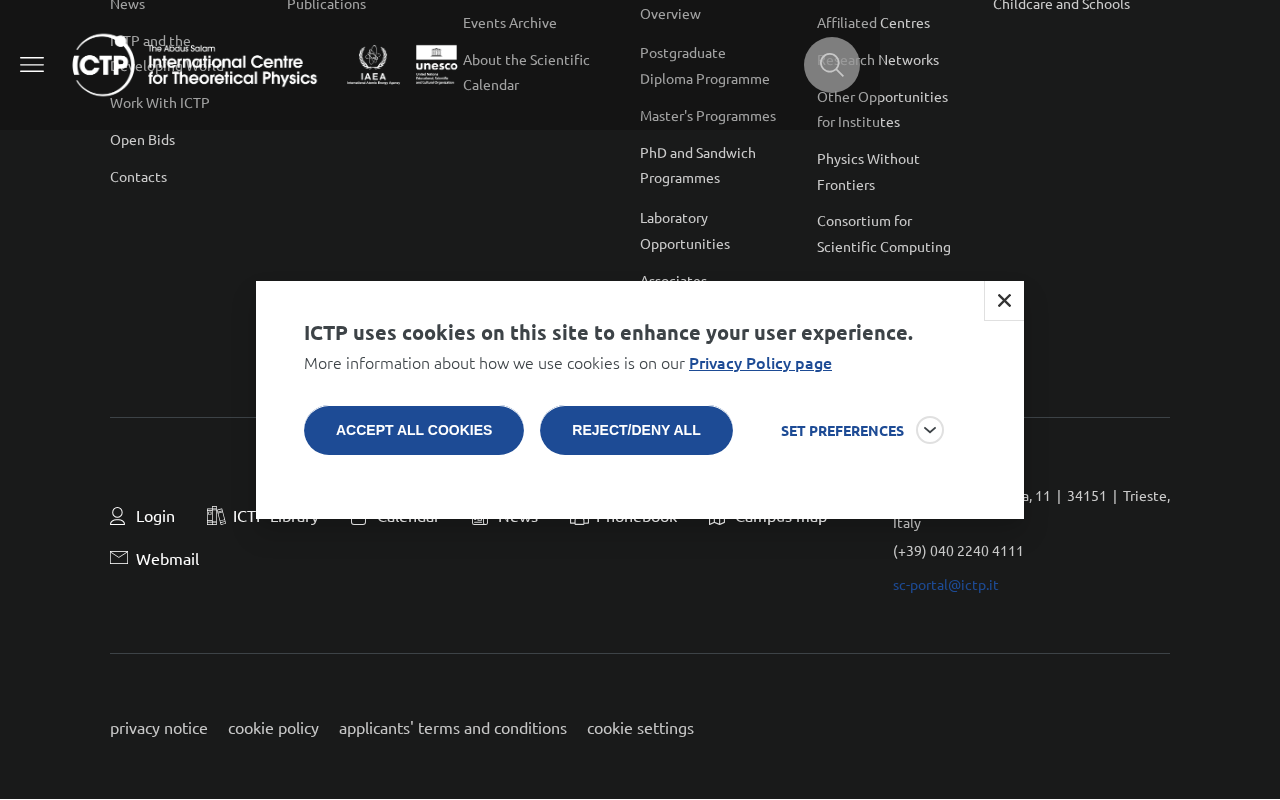Accept all cookies
The width and height of the screenshot is (1280, 800).
pyautogui.click(x=414, y=431)
